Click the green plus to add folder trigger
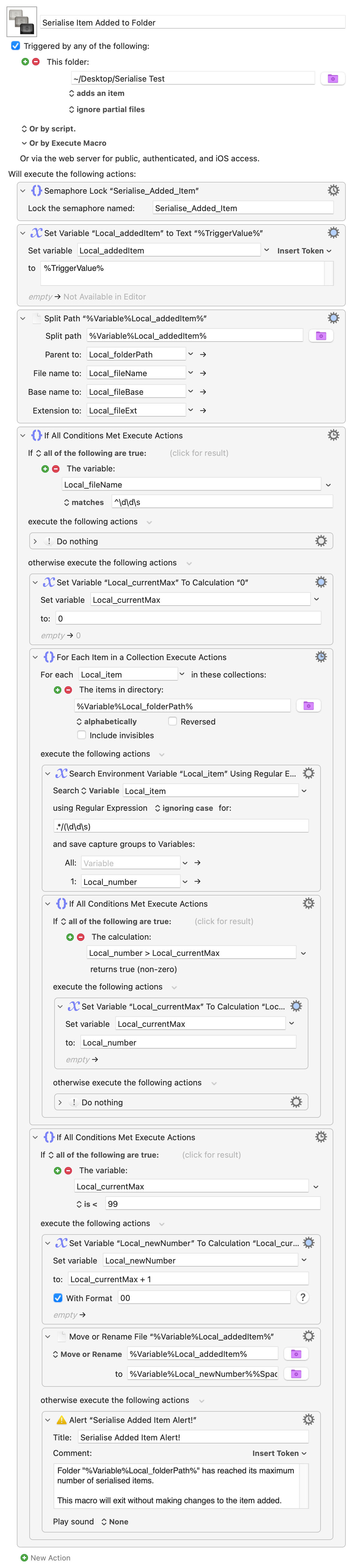Screen dimensions: 352x1568 (x=25, y=61)
